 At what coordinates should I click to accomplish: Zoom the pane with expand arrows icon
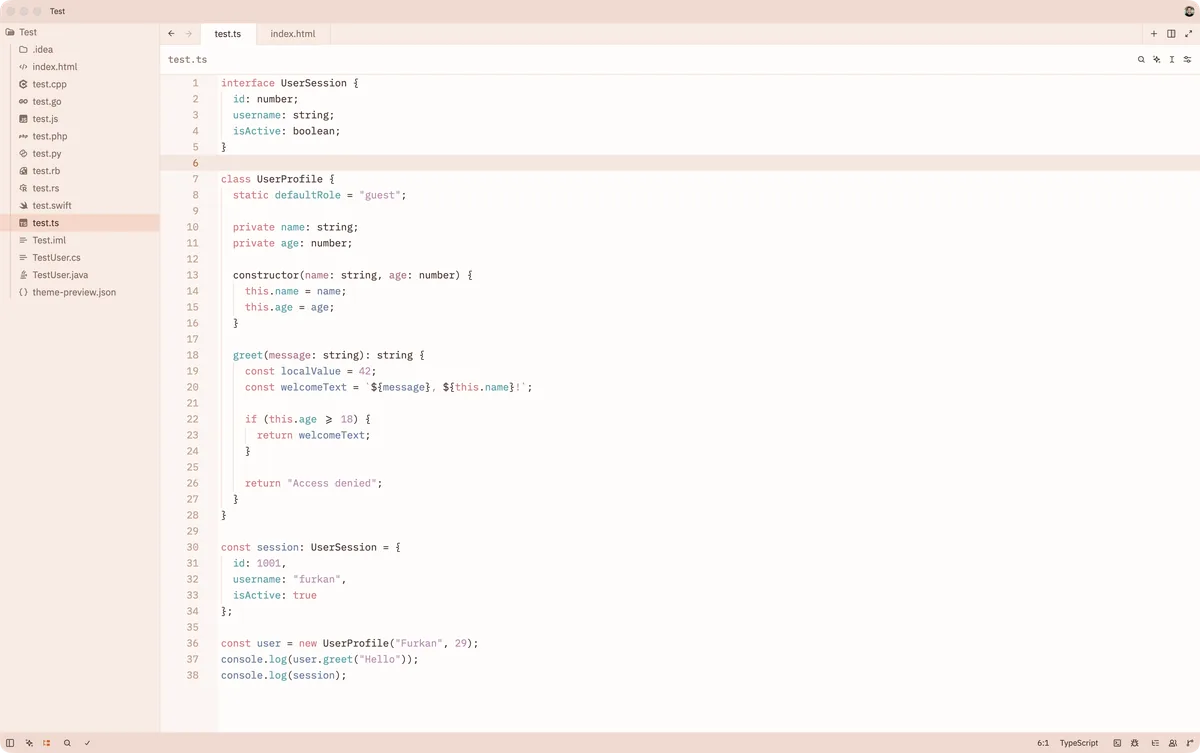(x=1189, y=33)
